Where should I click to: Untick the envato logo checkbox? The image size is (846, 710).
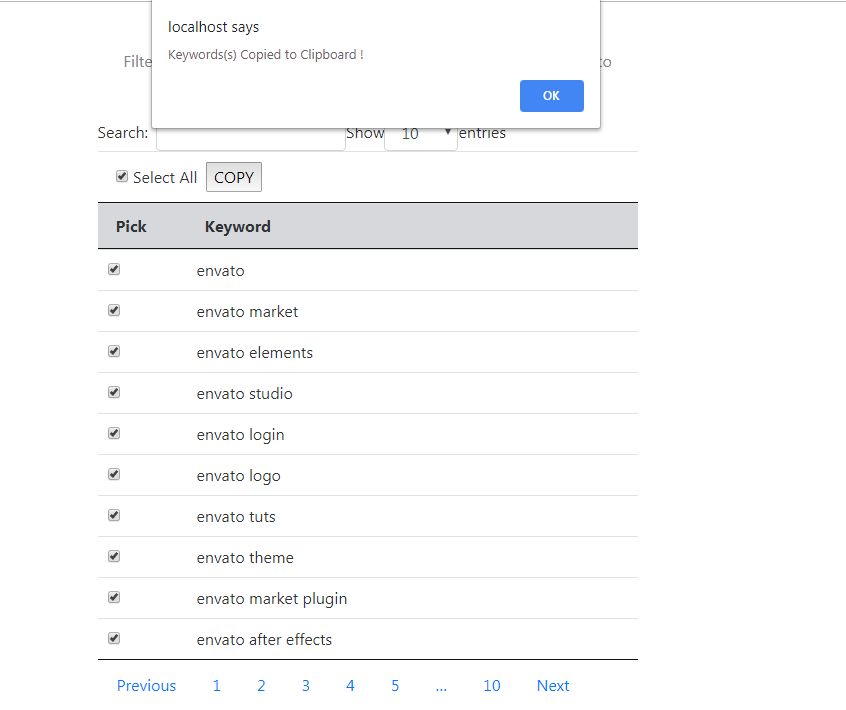tap(114, 475)
